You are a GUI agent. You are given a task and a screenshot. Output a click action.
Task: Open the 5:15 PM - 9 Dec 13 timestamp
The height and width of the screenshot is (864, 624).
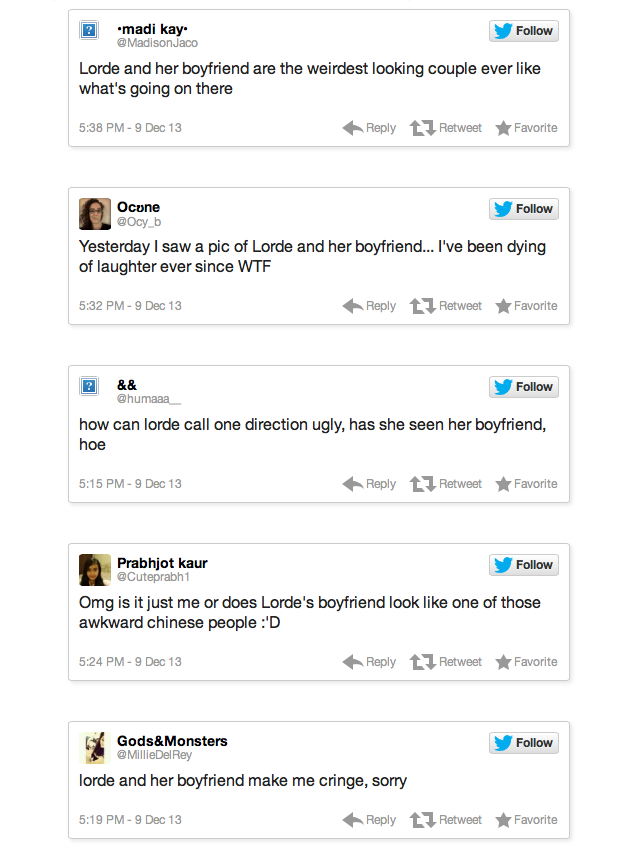(130, 484)
